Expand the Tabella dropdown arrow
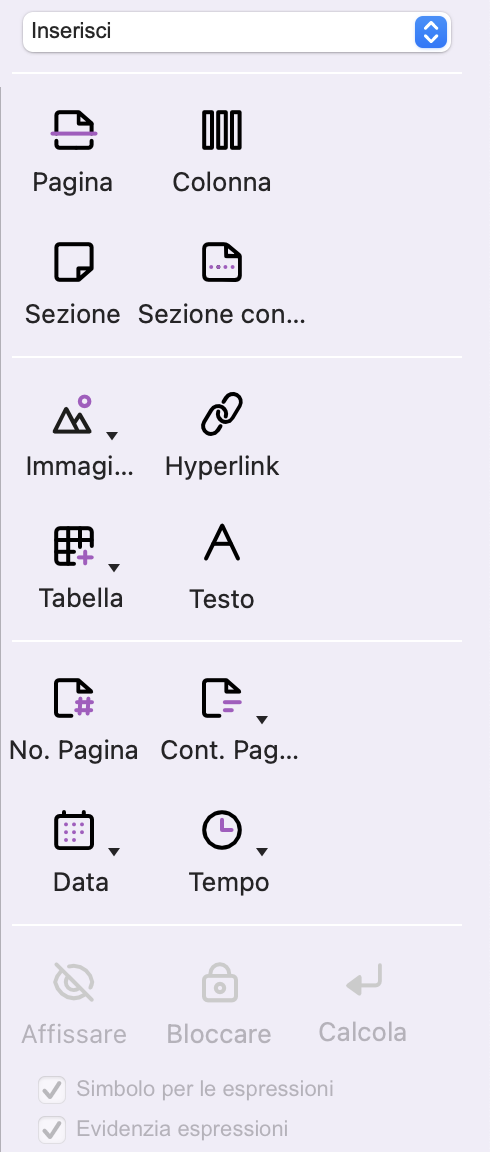 click(x=113, y=567)
